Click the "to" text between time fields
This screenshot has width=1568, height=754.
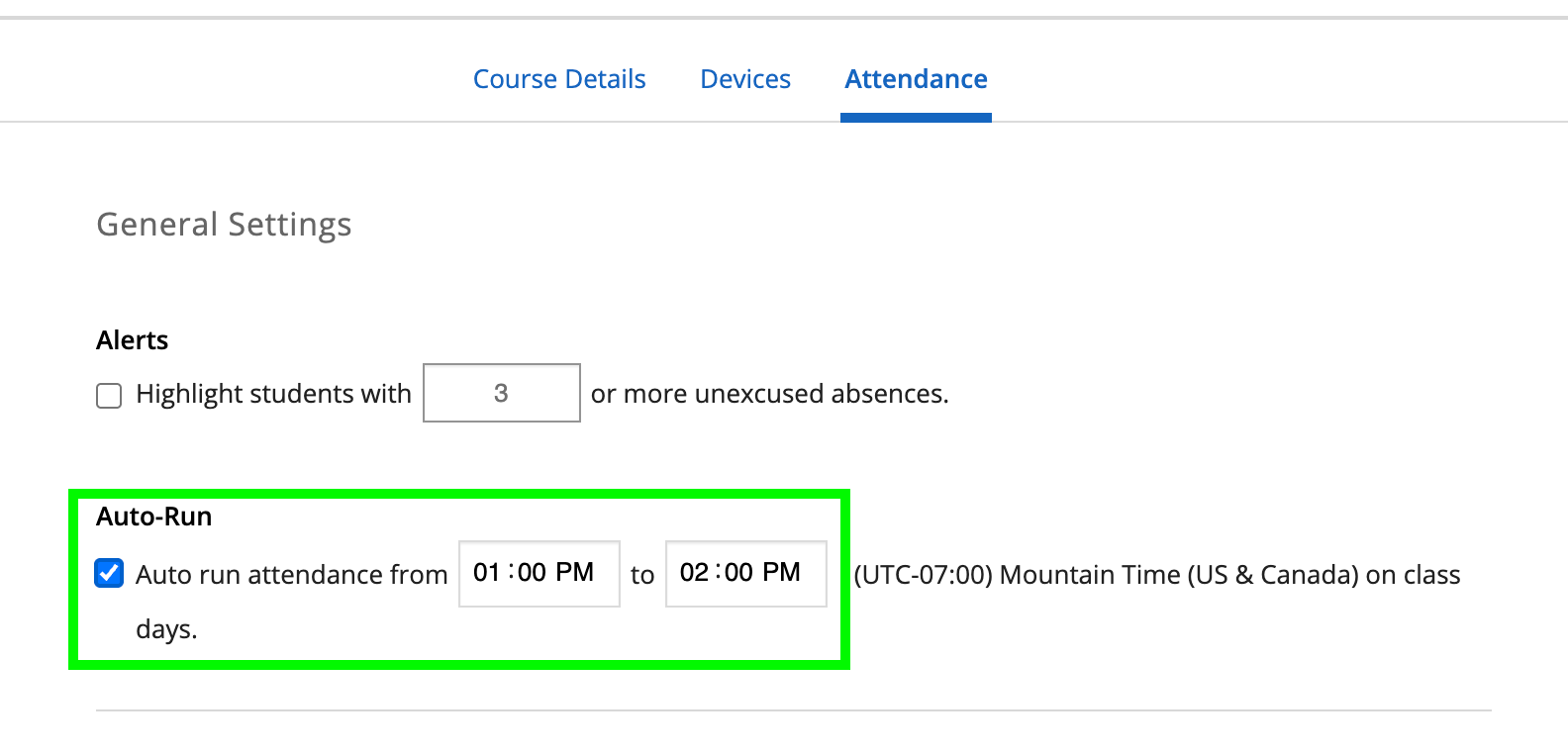pyautogui.click(x=642, y=575)
